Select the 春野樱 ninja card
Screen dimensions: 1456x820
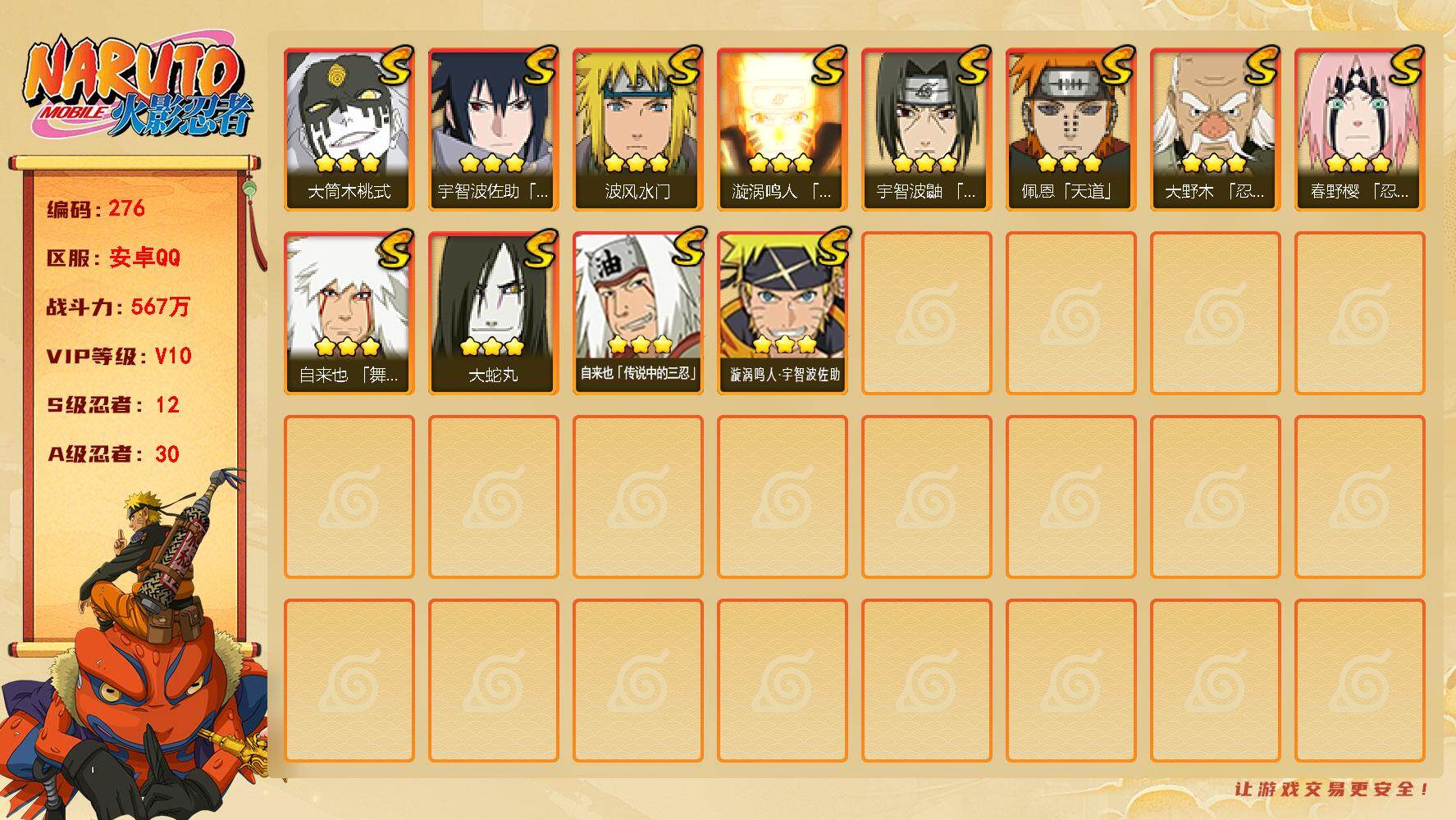click(1359, 130)
